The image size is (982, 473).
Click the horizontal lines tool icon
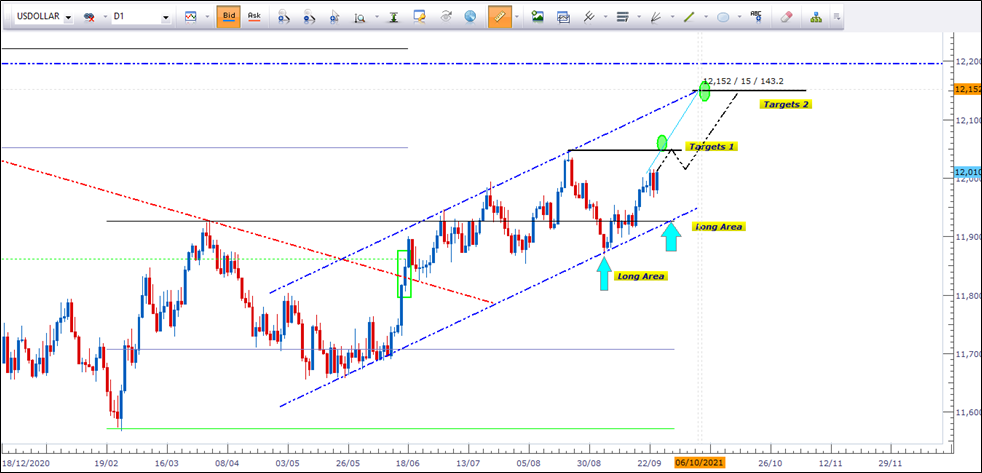(x=623, y=17)
